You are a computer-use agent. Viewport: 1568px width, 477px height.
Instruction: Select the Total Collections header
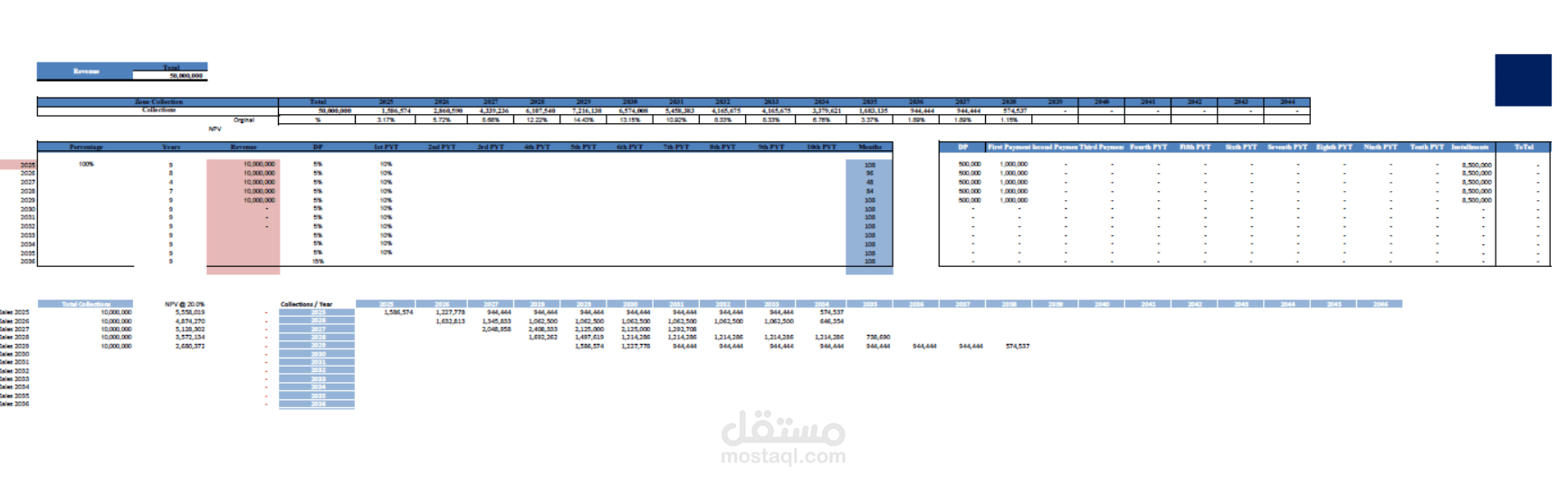coord(86,304)
